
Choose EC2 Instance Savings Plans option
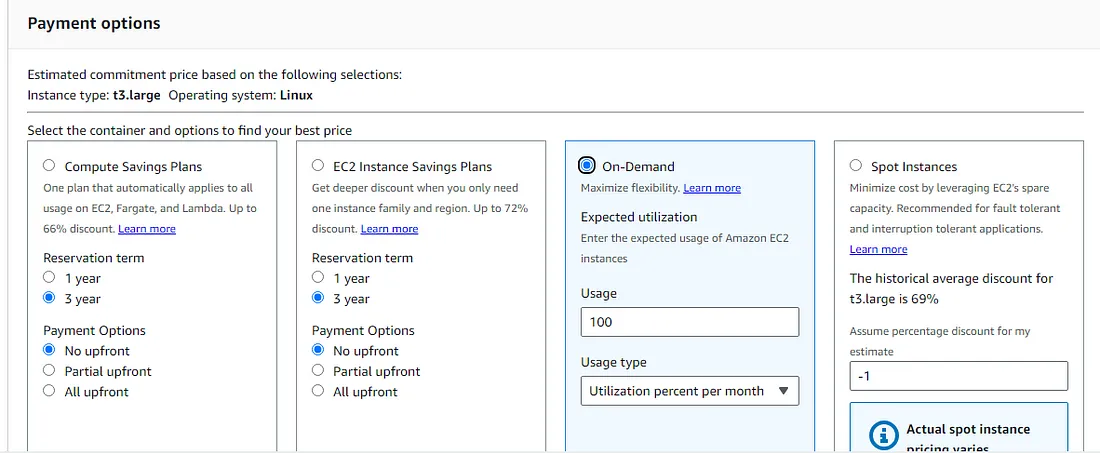tap(318, 166)
